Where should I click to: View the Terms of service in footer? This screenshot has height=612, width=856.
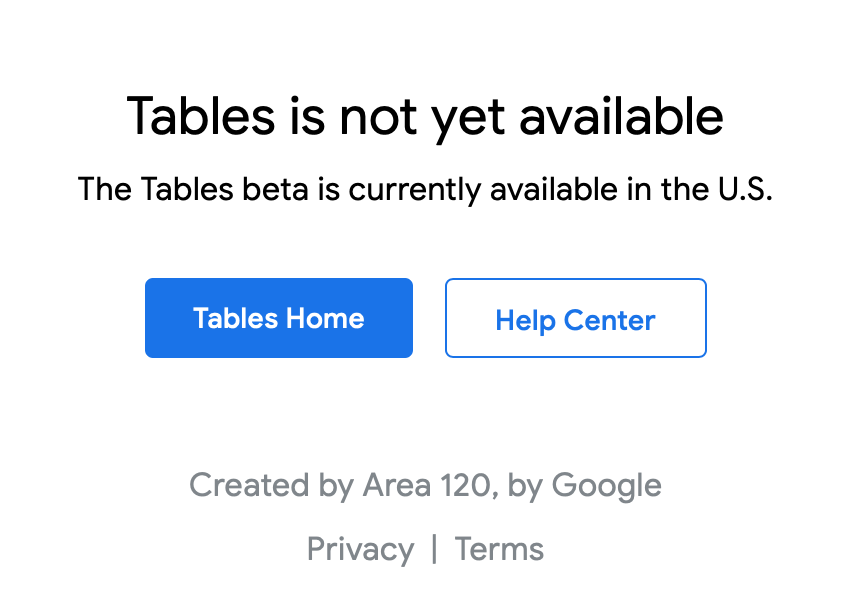pyautogui.click(x=499, y=549)
